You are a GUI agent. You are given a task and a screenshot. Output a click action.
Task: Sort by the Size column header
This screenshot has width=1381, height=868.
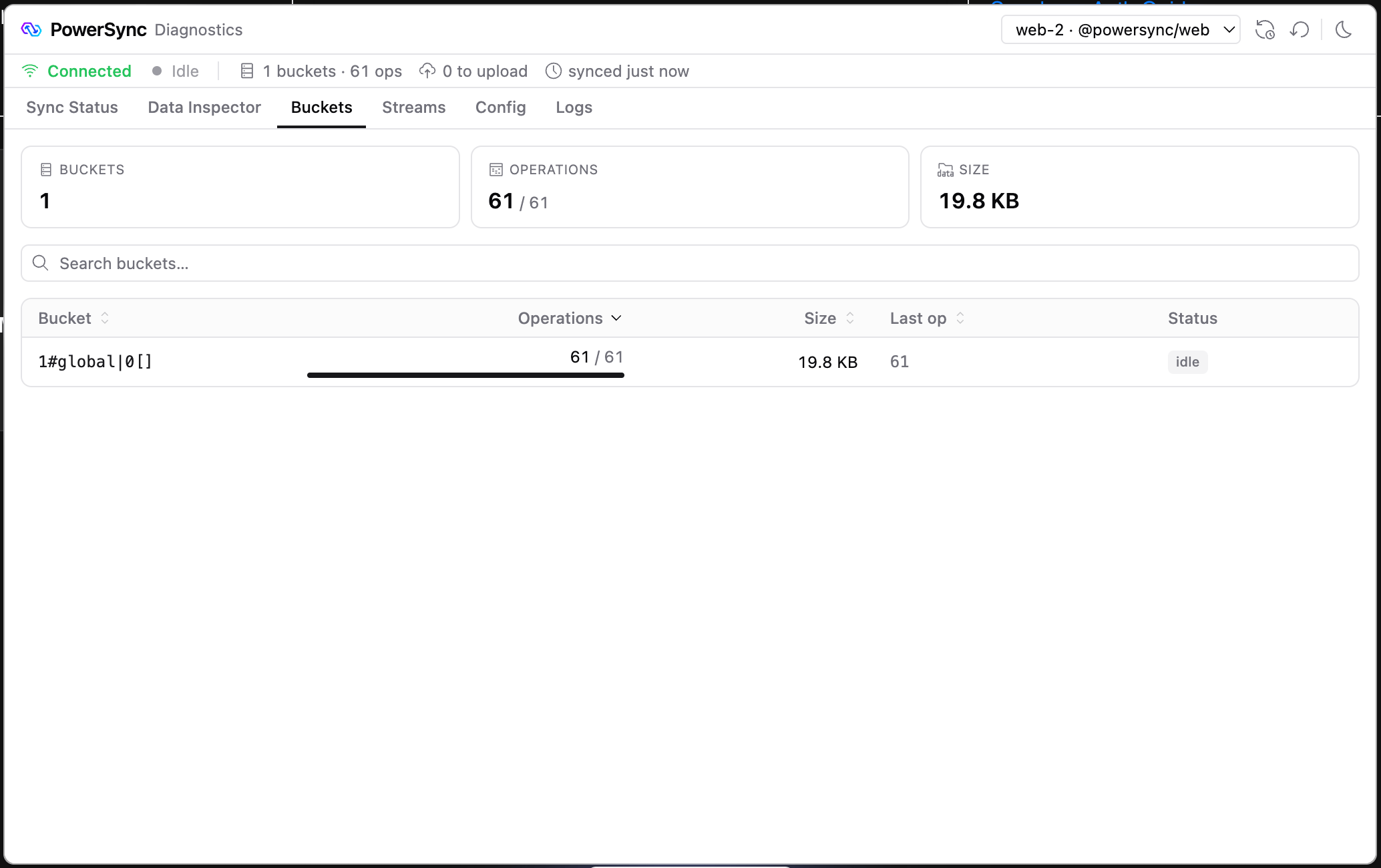click(829, 318)
